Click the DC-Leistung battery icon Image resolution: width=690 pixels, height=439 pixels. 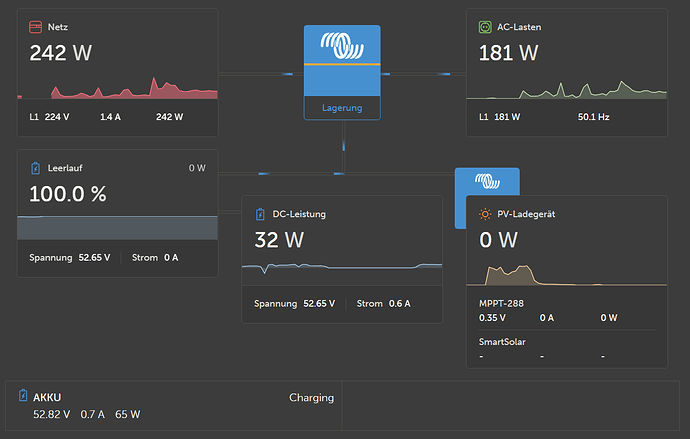point(259,214)
